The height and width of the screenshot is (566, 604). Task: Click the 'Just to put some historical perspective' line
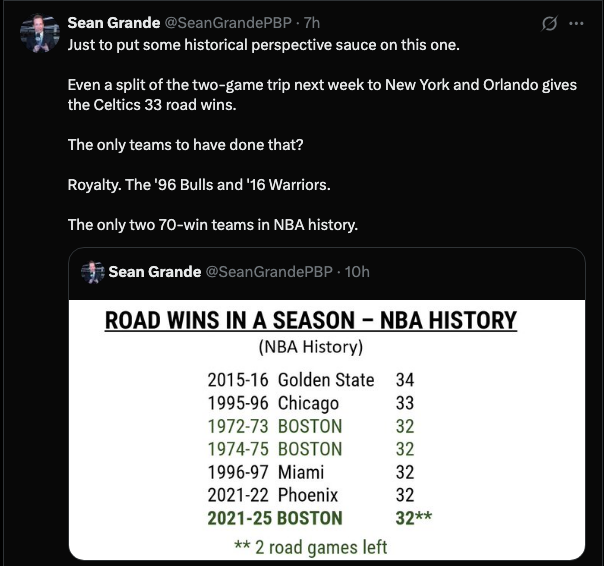(263, 45)
